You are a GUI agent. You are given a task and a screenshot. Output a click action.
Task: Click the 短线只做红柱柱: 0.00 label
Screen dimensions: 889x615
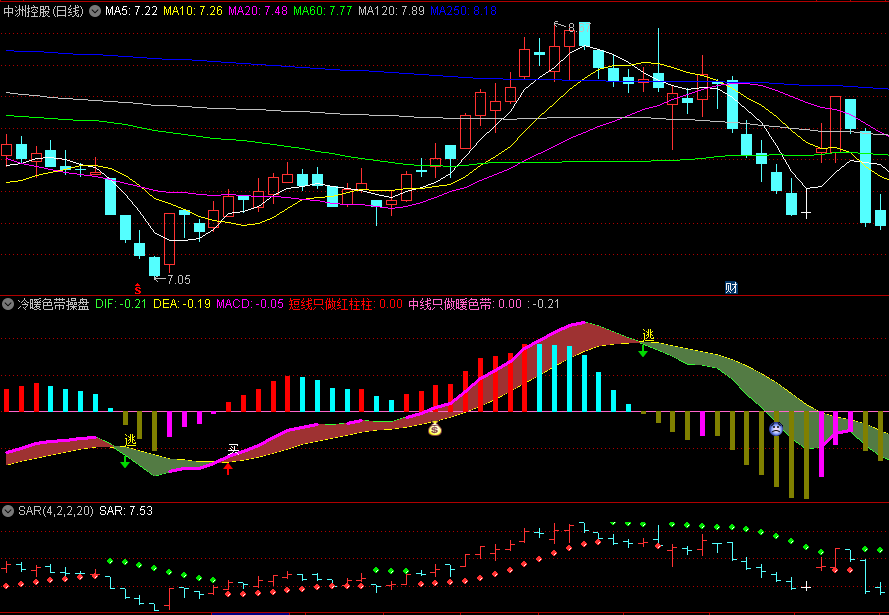[346, 304]
